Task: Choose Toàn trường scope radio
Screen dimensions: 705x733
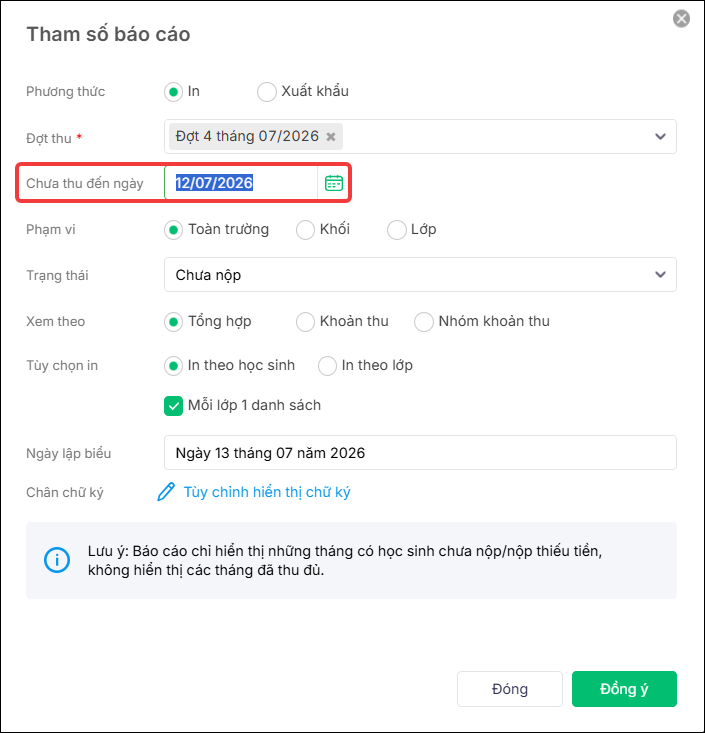Action: coord(173,230)
